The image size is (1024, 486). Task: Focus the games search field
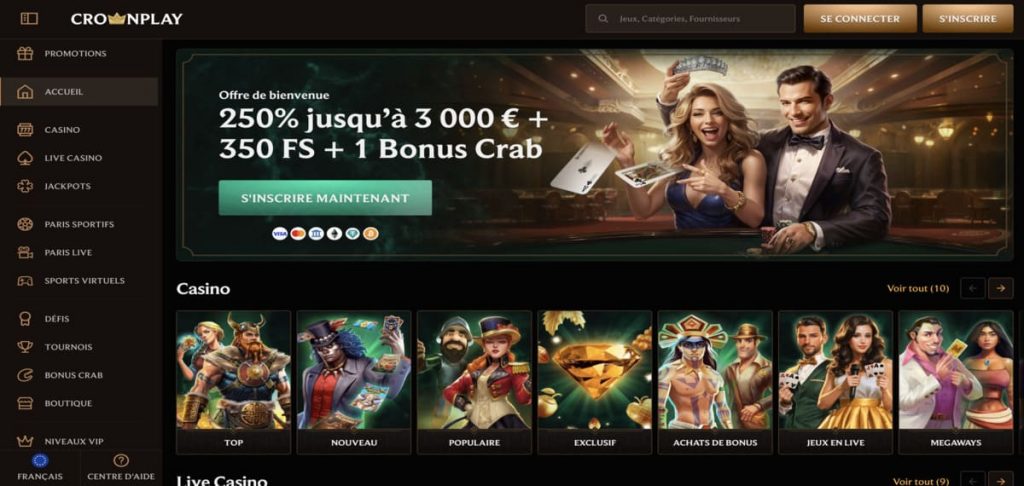[690, 19]
